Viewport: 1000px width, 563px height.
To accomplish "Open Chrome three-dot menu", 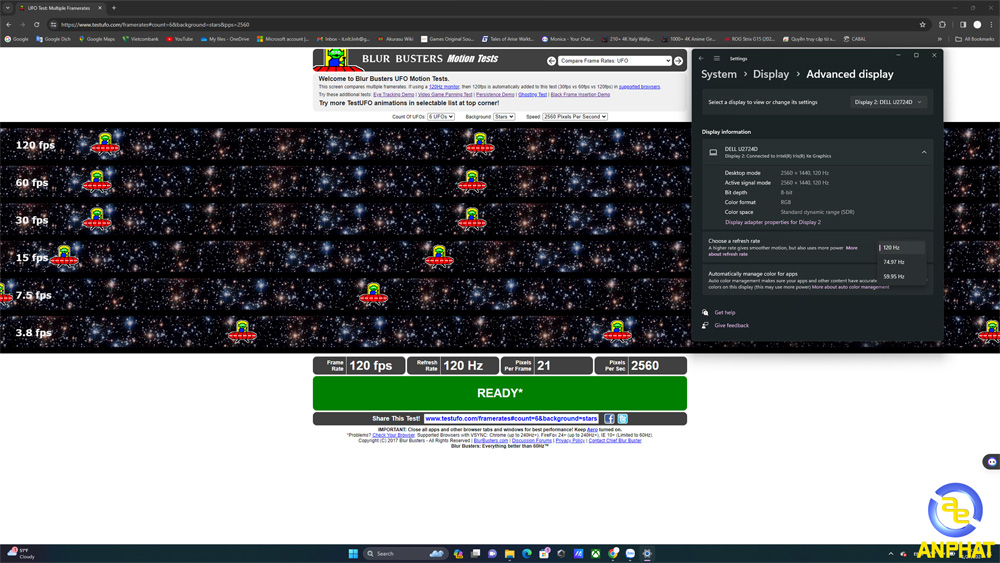I will [x=991, y=24].
